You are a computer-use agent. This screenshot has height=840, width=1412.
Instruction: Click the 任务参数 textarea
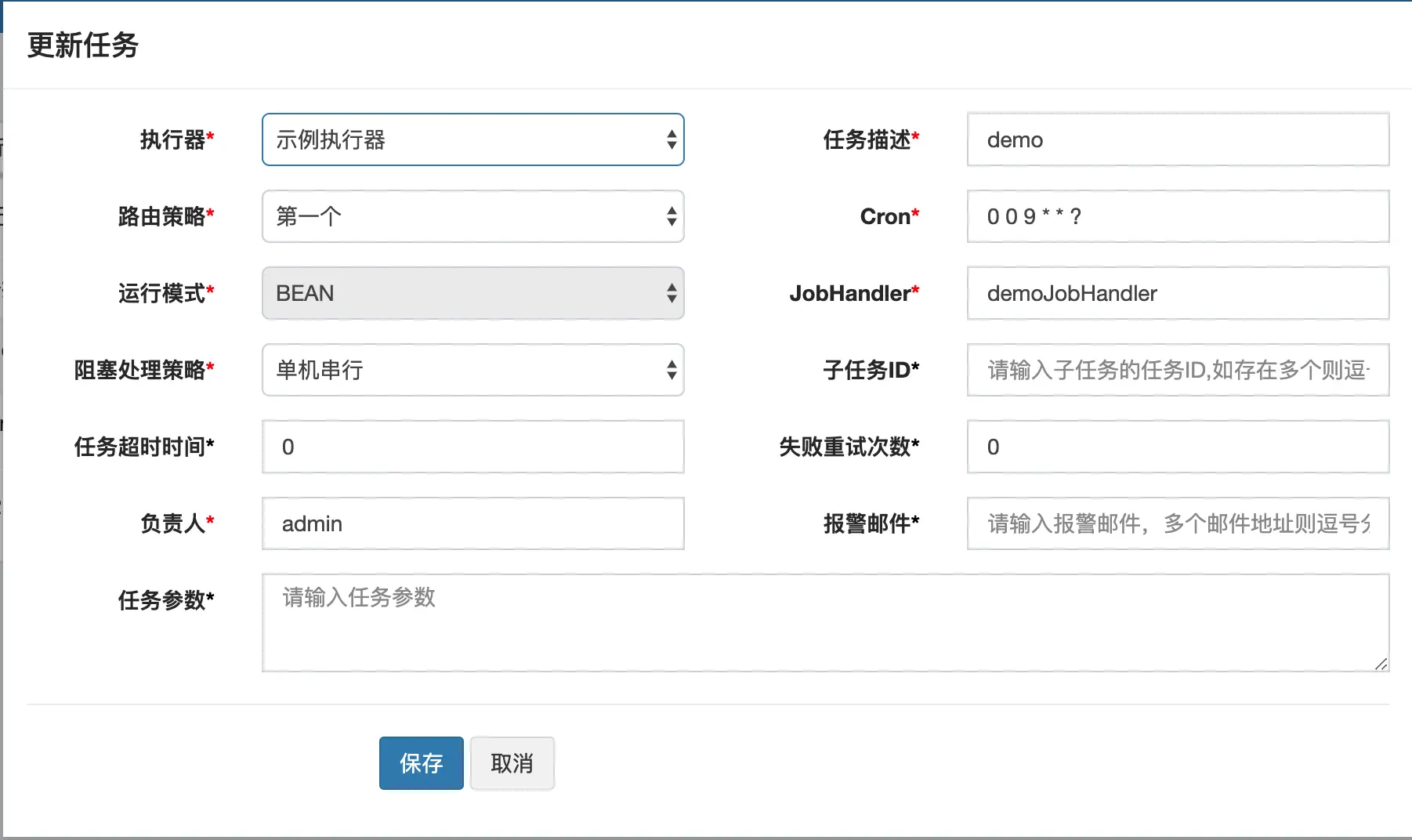[x=825, y=622]
